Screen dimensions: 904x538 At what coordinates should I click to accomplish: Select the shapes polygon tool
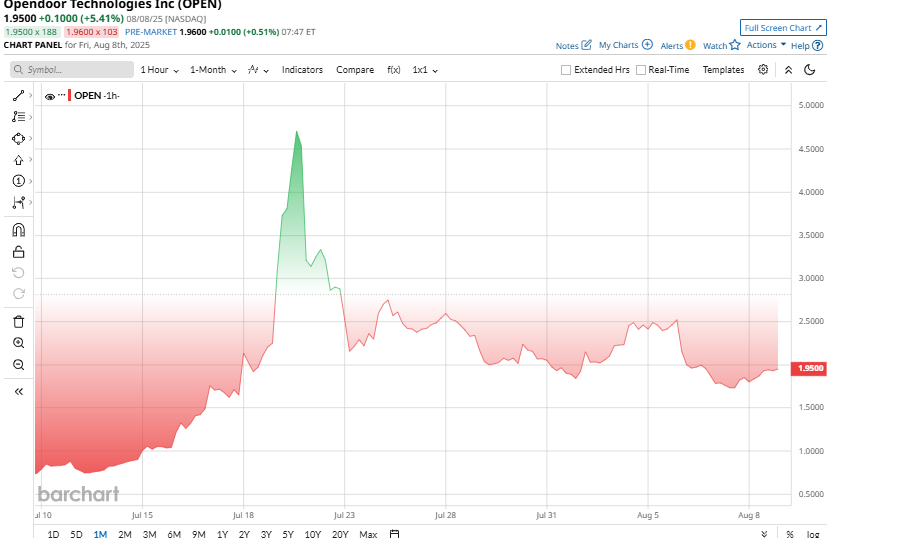18,138
